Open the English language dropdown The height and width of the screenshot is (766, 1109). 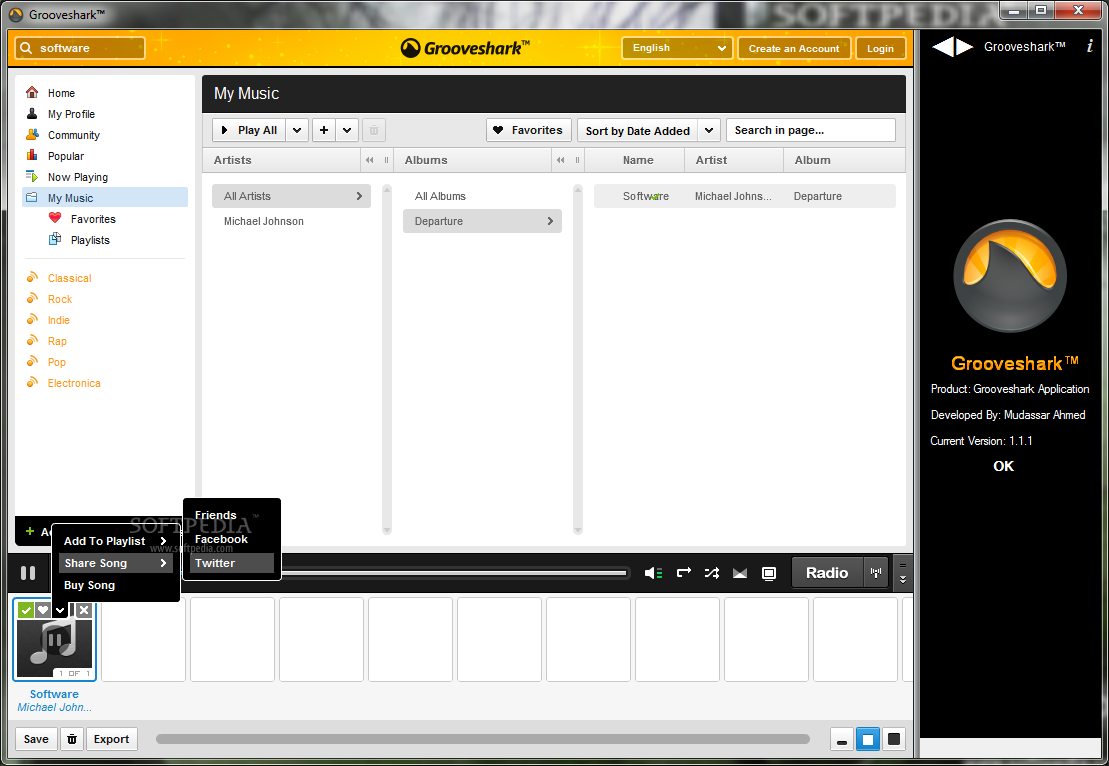click(677, 48)
